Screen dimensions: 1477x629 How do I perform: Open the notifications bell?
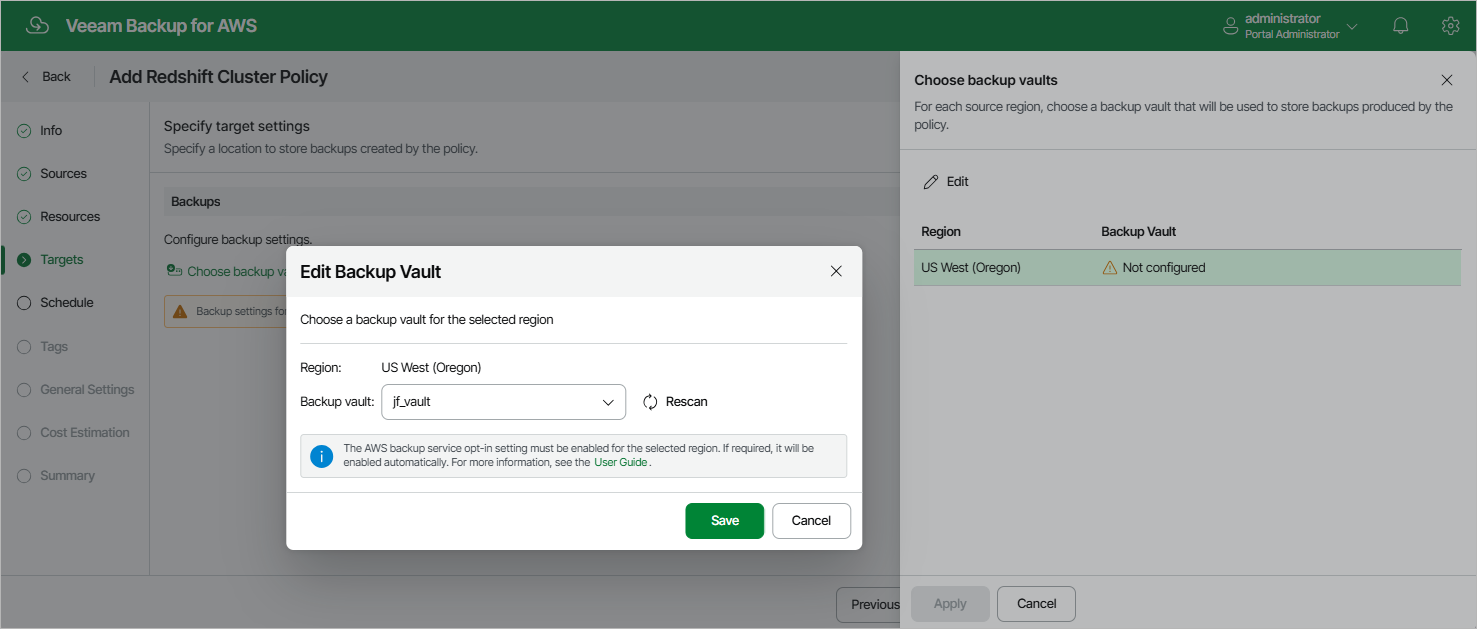[1401, 26]
